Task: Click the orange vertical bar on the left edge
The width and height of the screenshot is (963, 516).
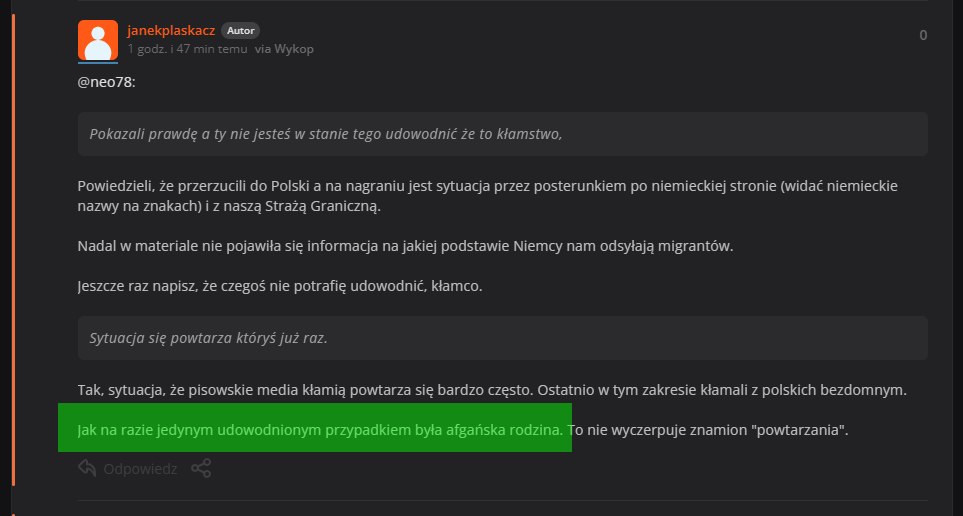Action: 13,258
